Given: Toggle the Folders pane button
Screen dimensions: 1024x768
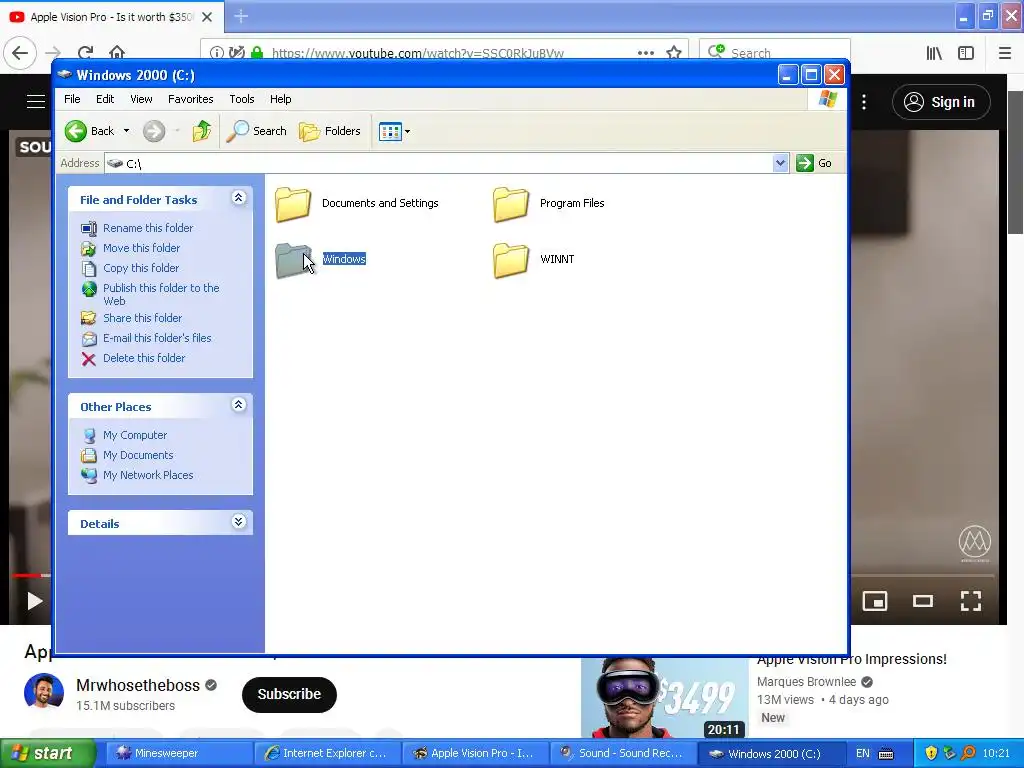Looking at the screenshot, I should 330,131.
